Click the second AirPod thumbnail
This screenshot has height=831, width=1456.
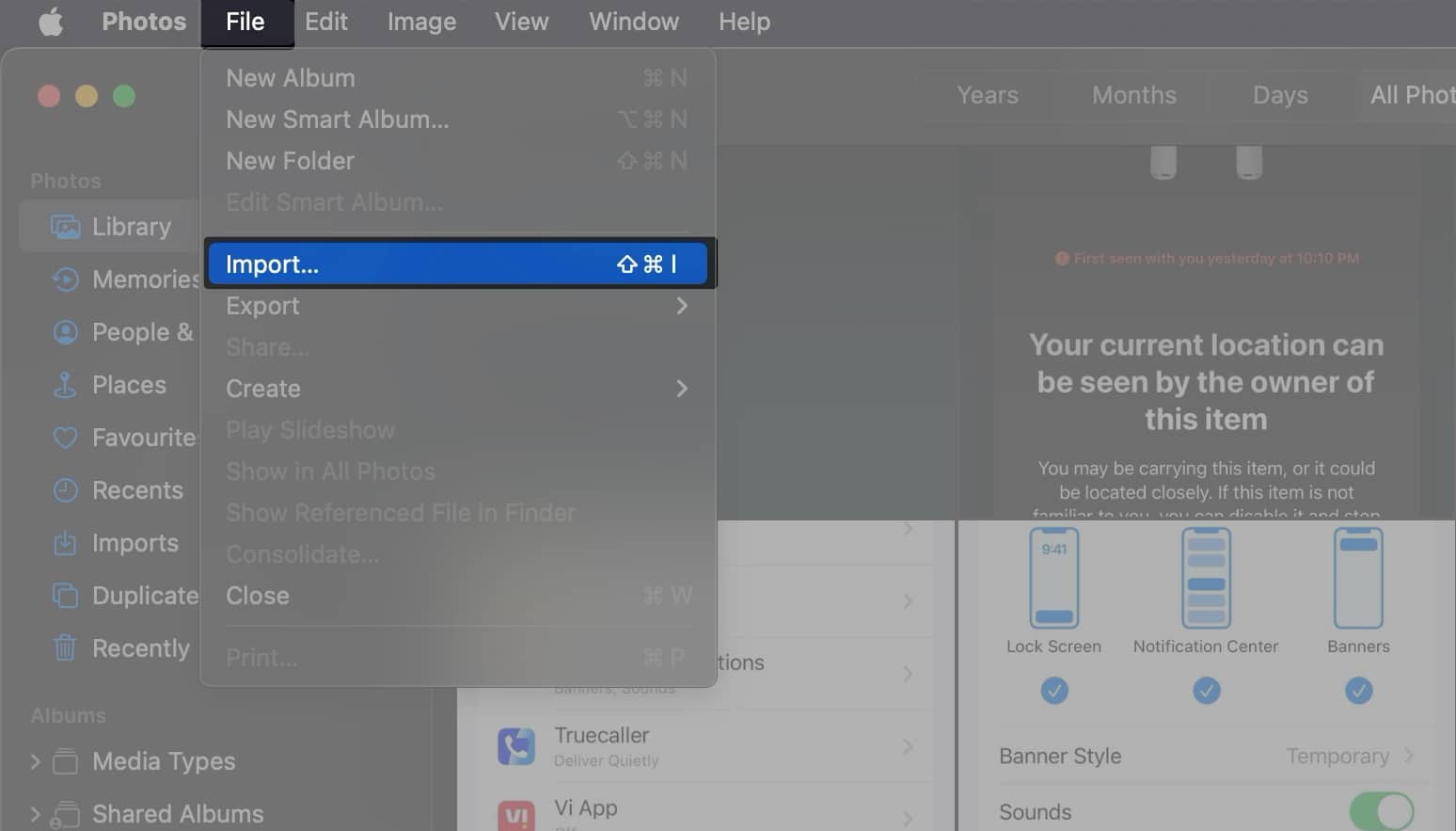(1249, 161)
